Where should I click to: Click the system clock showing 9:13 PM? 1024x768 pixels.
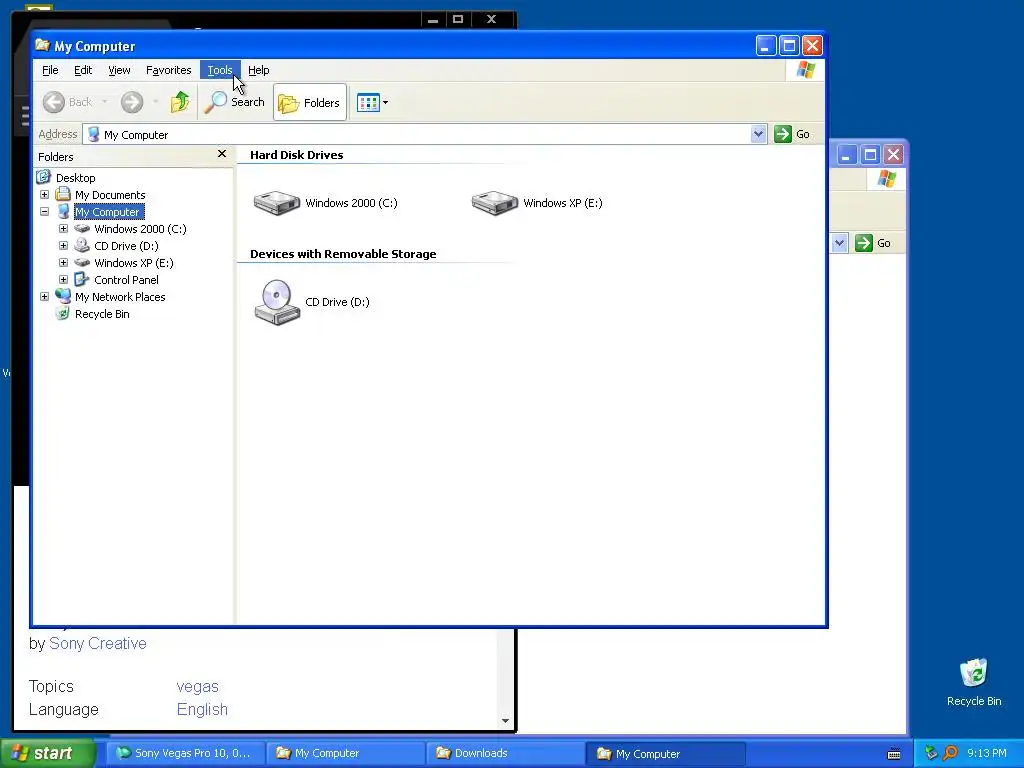[x=987, y=753]
